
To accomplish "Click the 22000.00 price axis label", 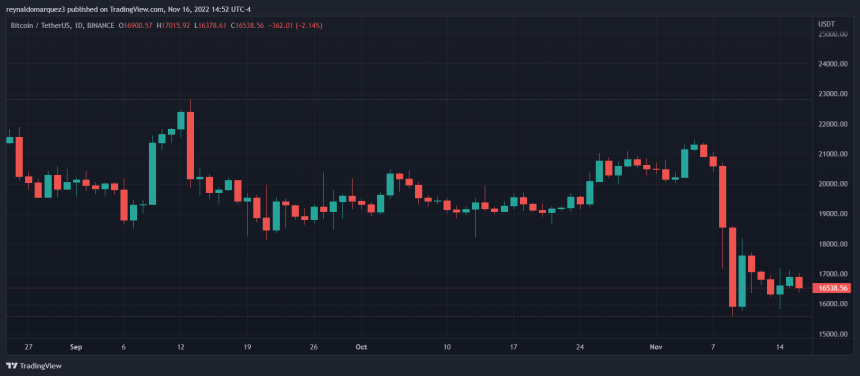I will click(x=833, y=124).
